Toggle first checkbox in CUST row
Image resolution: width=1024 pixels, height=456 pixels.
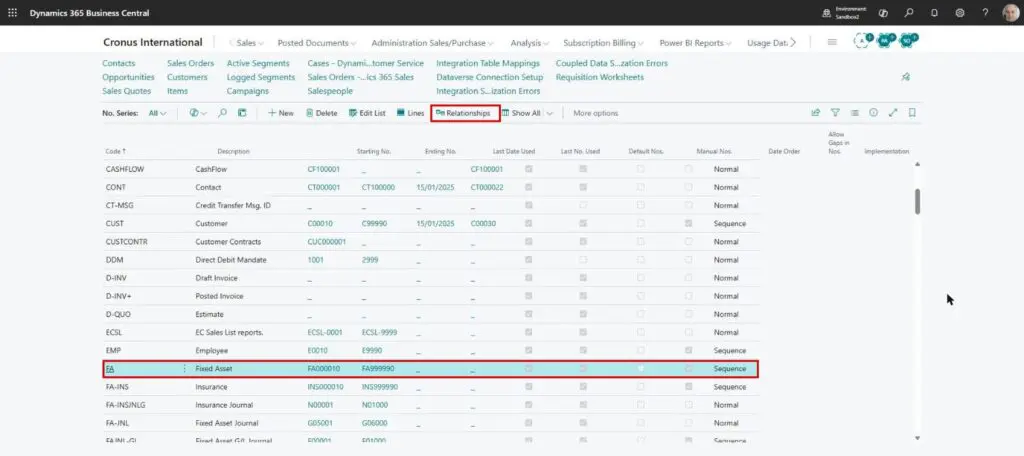(528, 223)
